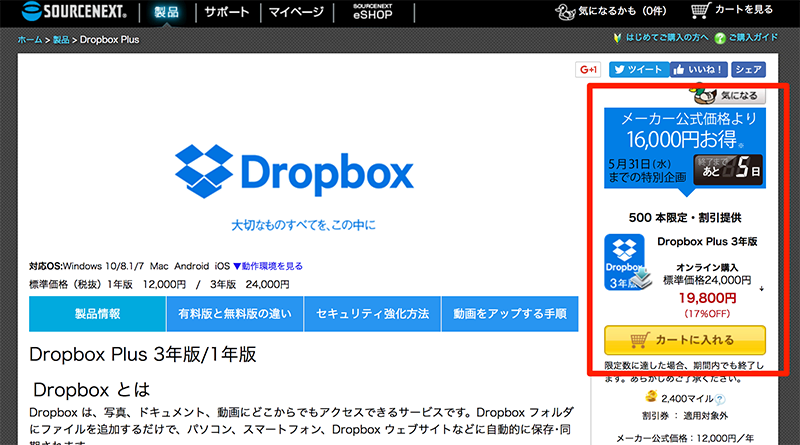Tweet this page via Twitter button
The height and width of the screenshot is (445, 800).
tap(637, 69)
